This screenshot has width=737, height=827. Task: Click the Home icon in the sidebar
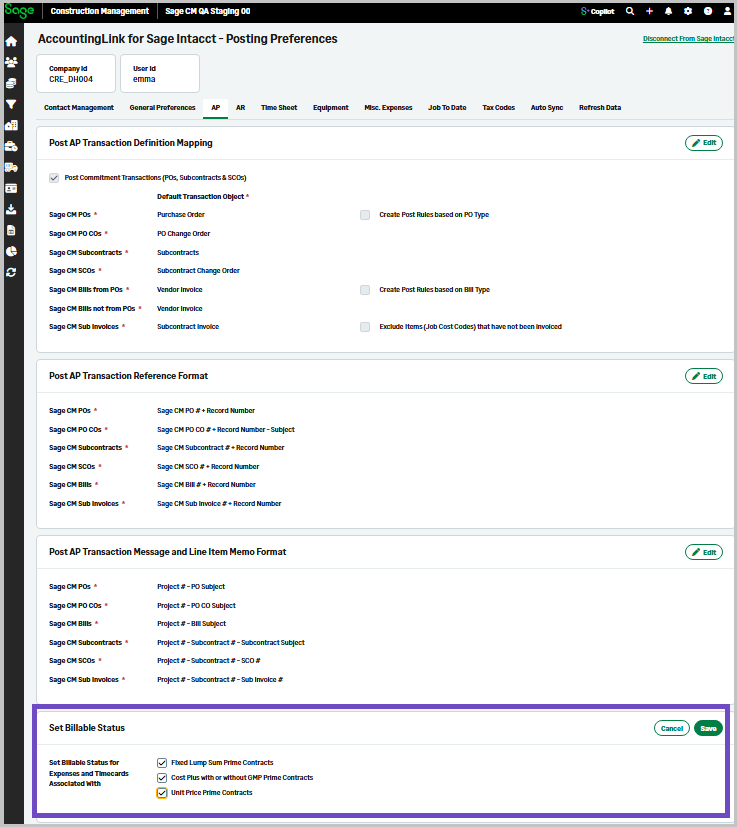[11, 42]
